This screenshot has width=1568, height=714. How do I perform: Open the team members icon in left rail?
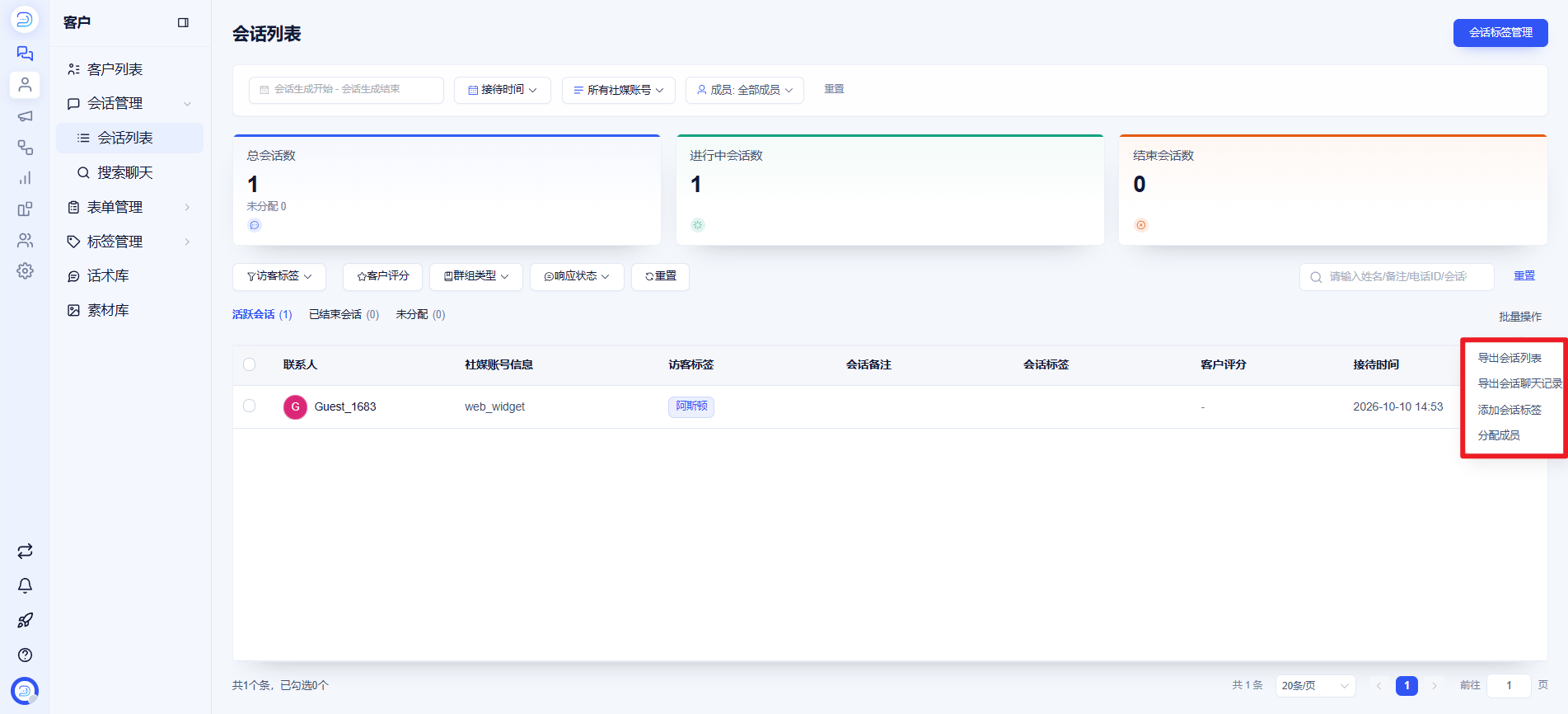click(25, 240)
